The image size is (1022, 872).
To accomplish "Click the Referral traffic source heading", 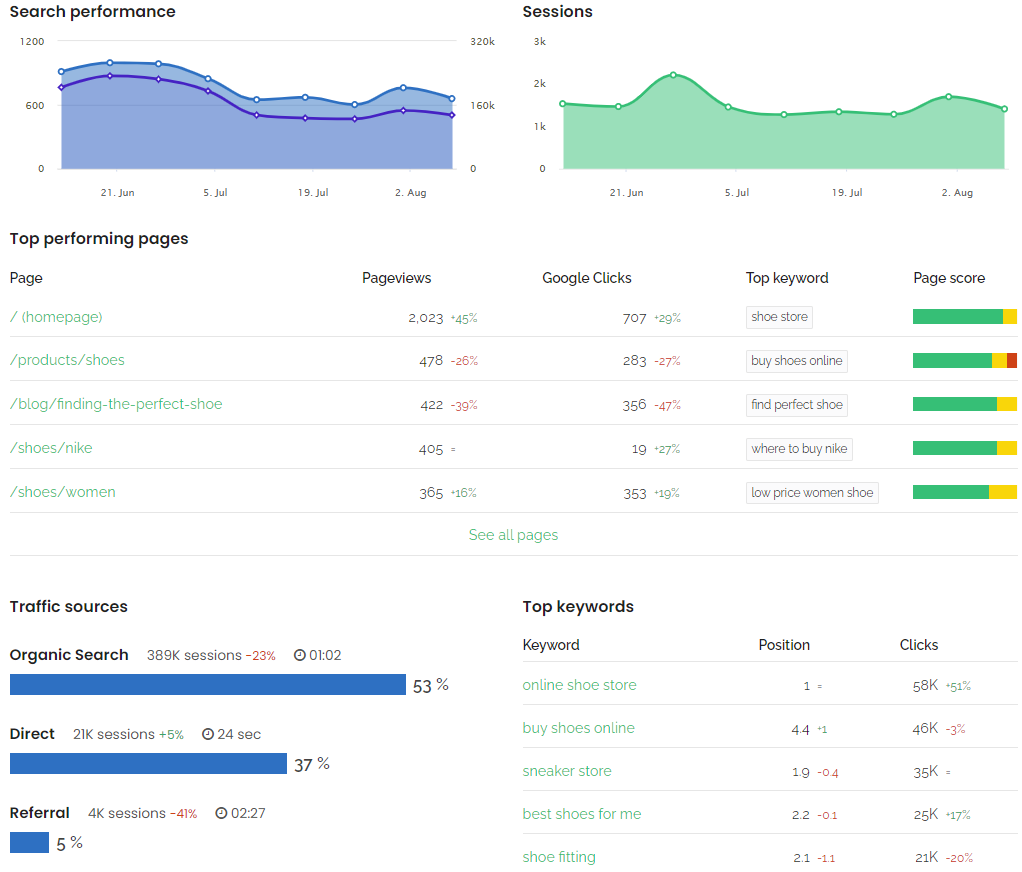I will tap(39, 813).
